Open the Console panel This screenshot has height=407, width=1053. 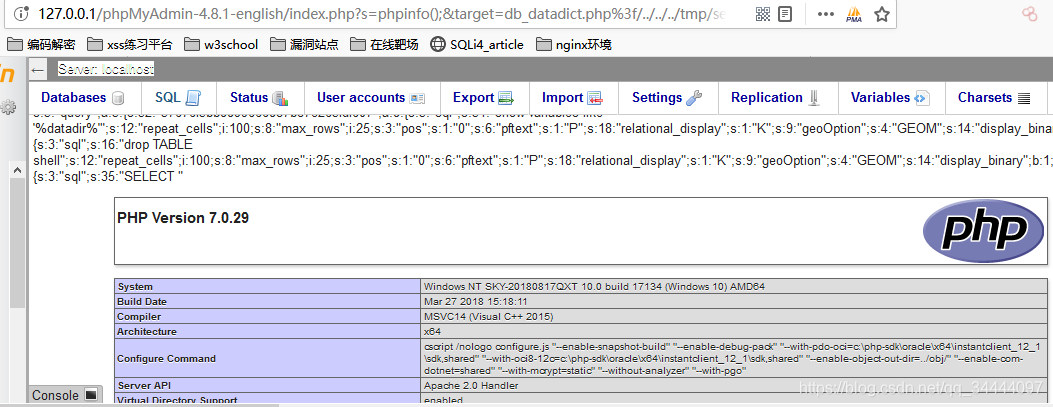(x=65, y=395)
